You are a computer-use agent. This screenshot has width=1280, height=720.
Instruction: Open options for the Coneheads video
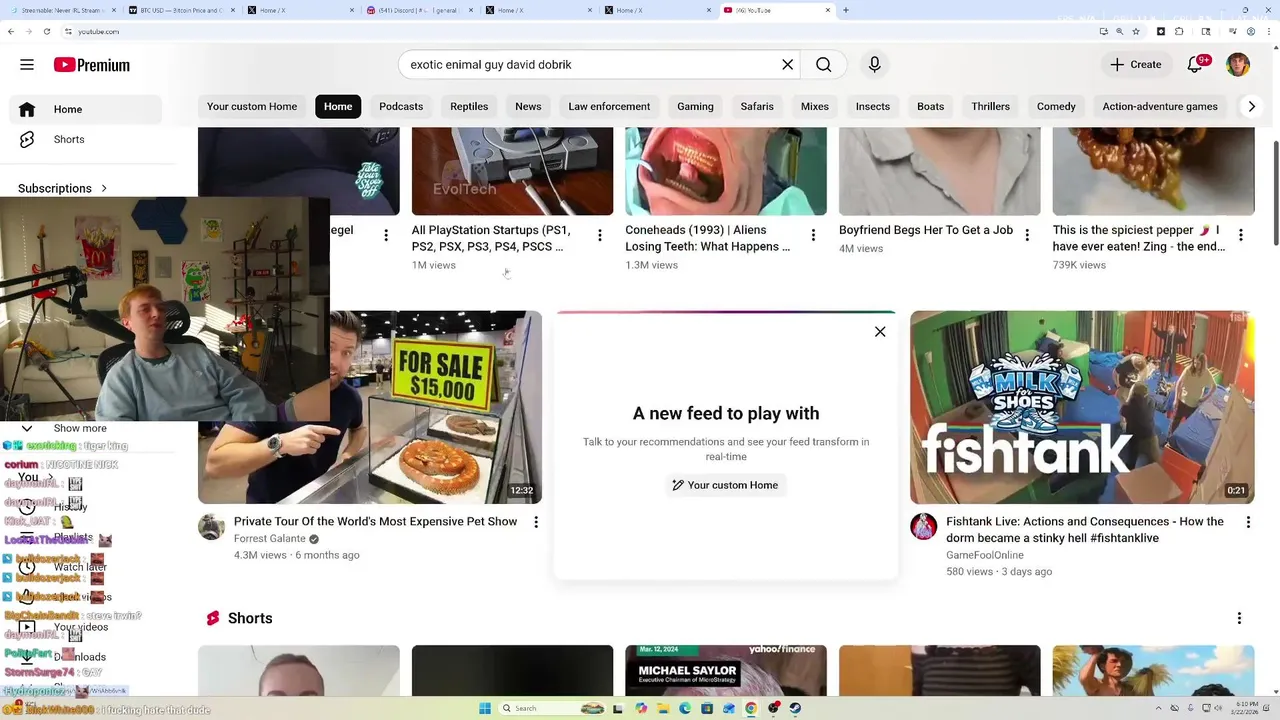813,235
